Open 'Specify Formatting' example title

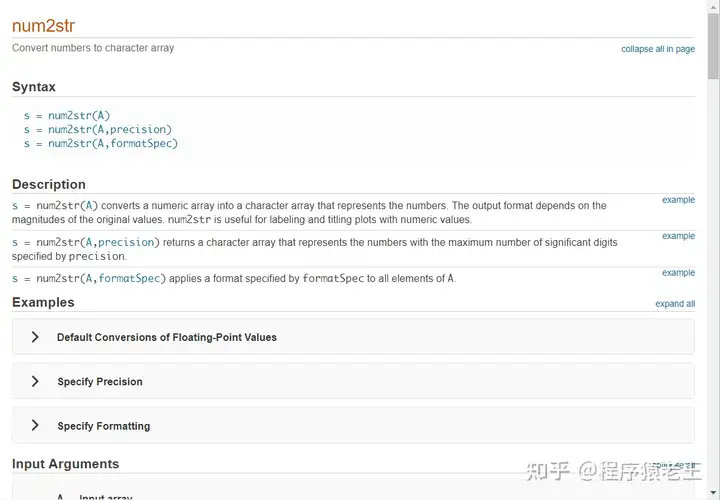(x=103, y=426)
